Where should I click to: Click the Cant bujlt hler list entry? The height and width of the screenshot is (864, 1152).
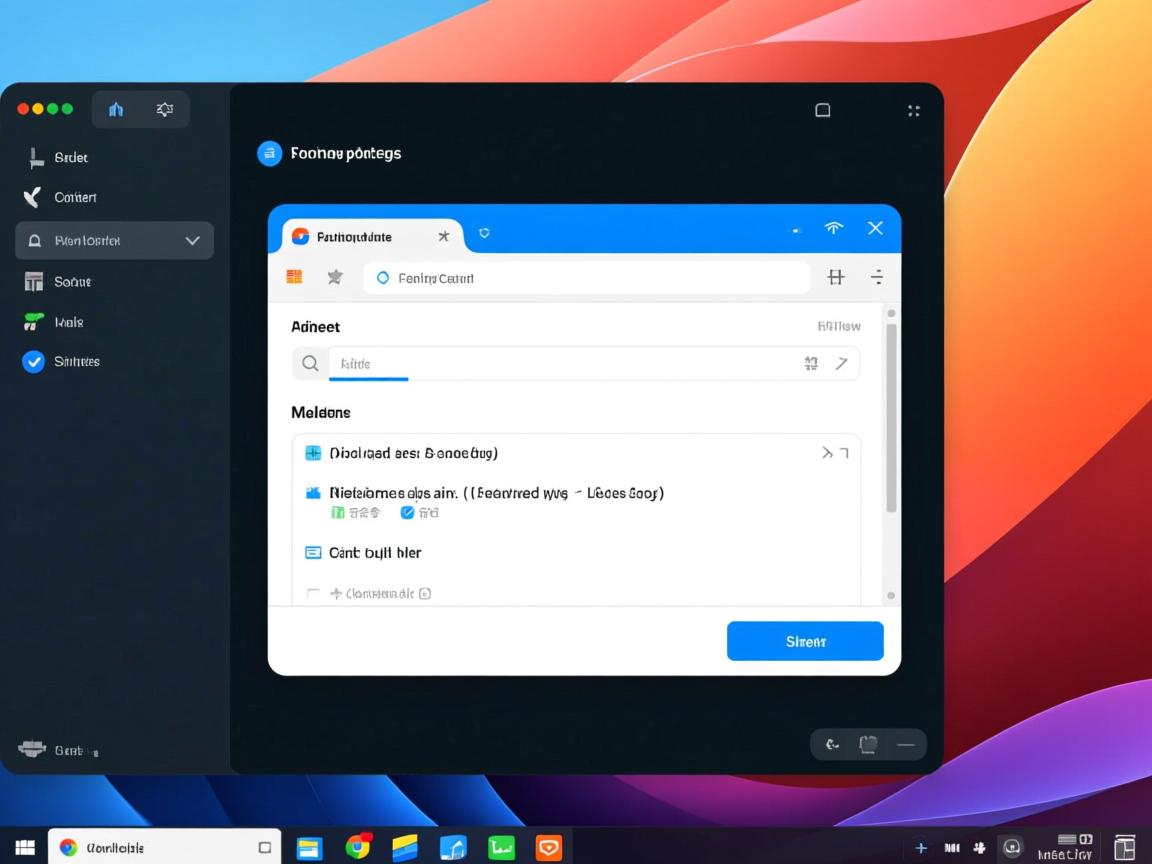(375, 553)
